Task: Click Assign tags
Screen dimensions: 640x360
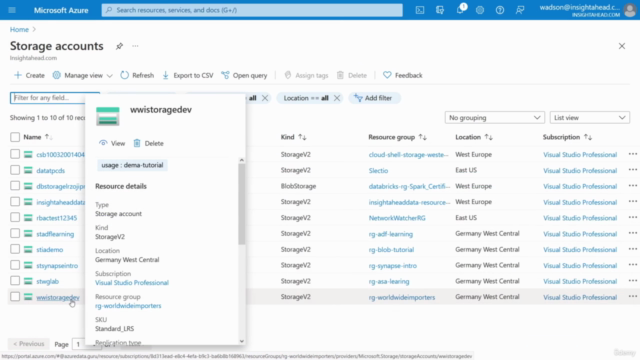Action: pyautogui.click(x=306, y=75)
